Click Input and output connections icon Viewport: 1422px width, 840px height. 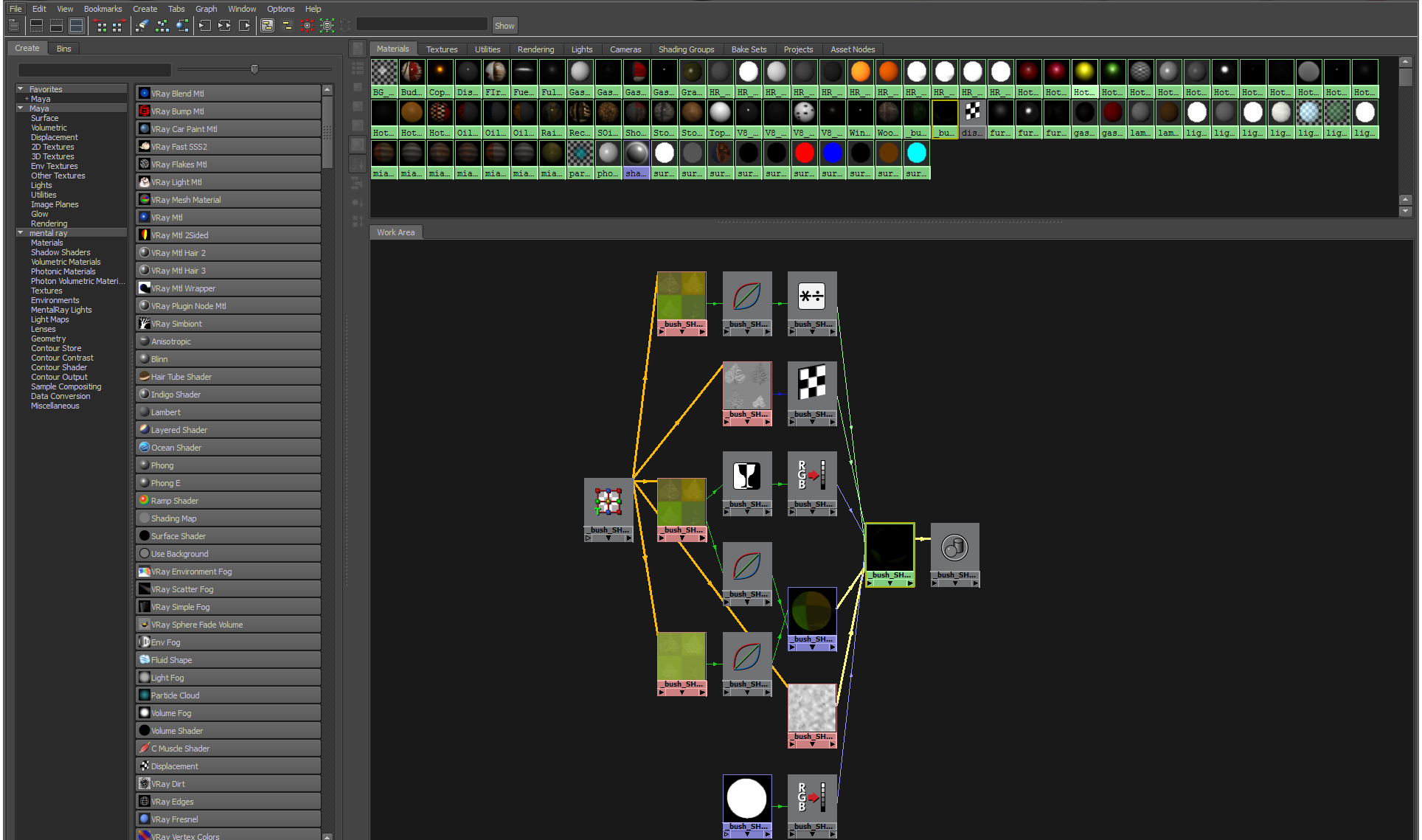pyautogui.click(x=224, y=26)
